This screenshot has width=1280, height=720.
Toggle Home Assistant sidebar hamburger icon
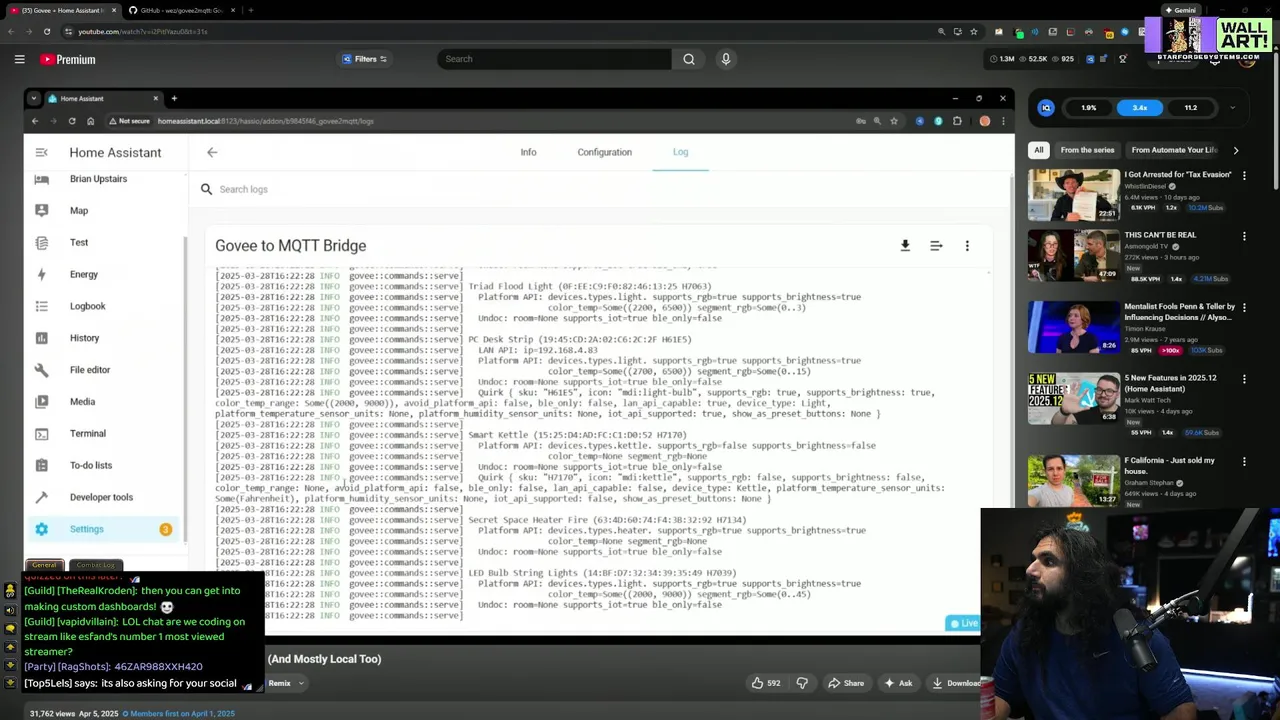tap(41, 152)
